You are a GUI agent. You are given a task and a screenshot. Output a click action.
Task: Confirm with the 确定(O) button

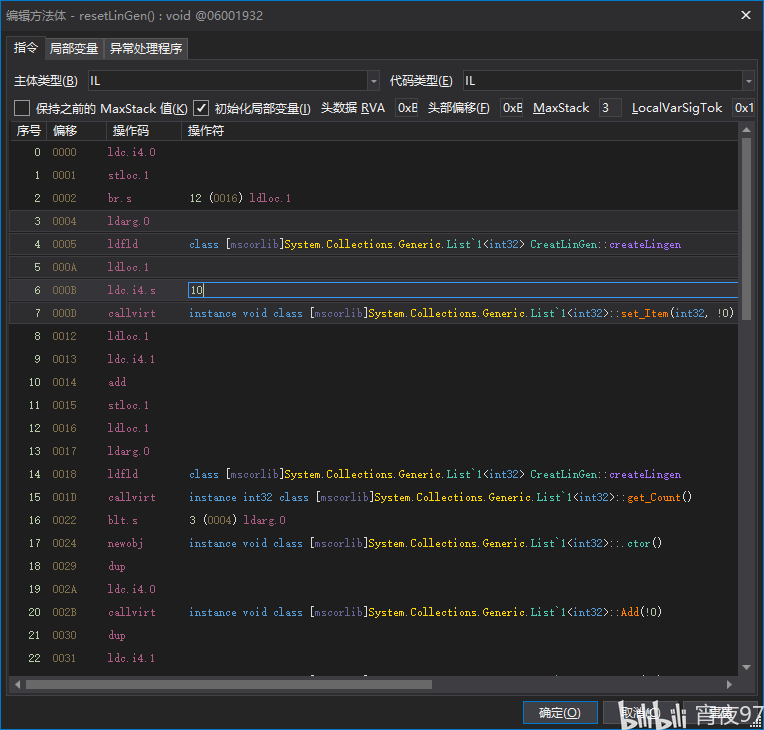[560, 713]
